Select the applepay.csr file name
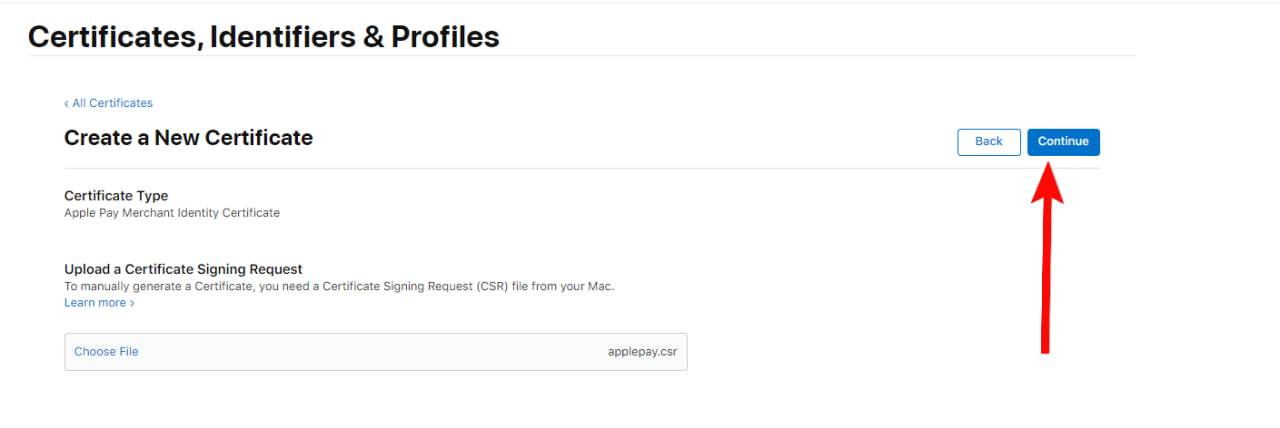The height and width of the screenshot is (428, 1280). pos(642,352)
